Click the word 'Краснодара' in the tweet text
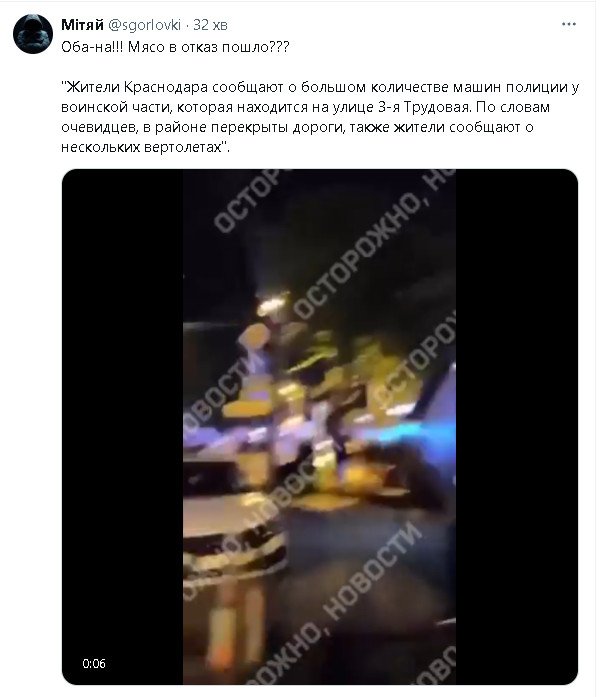 click(x=166, y=87)
